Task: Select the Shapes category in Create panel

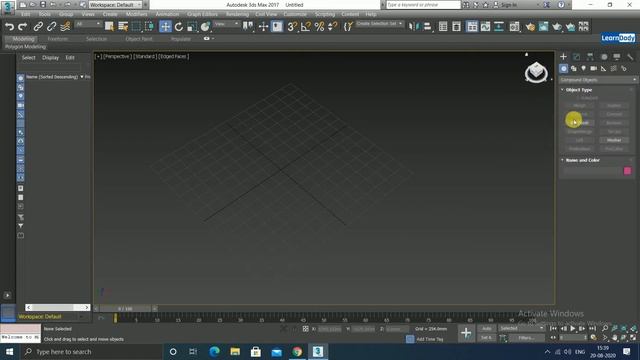Action: [573, 69]
